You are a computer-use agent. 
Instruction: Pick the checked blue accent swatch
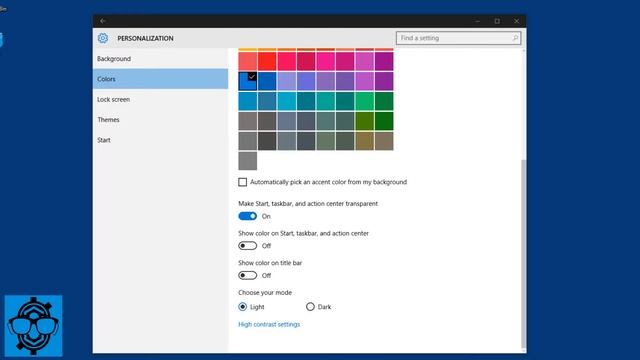(x=248, y=81)
